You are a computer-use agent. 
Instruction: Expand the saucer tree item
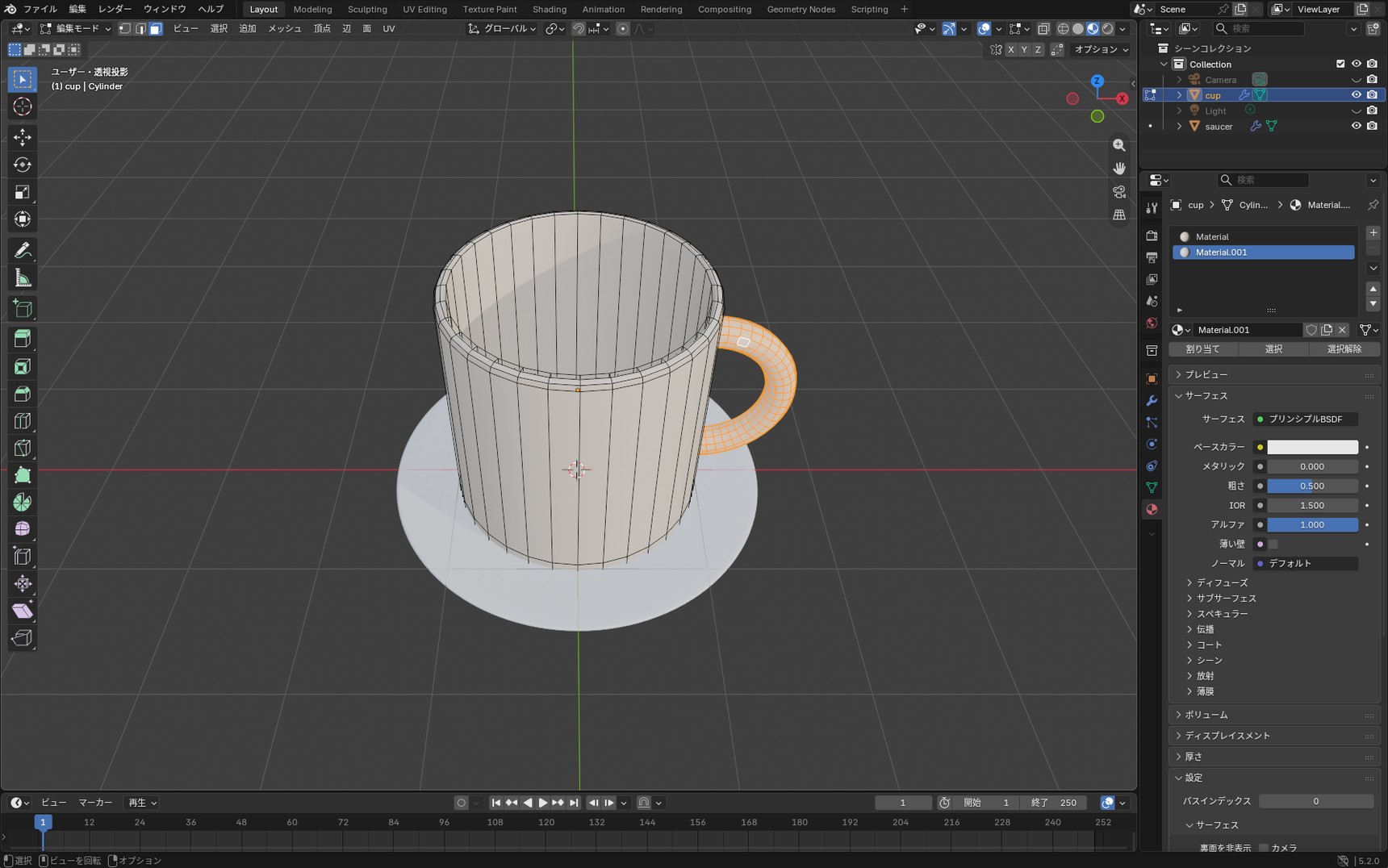click(1180, 127)
